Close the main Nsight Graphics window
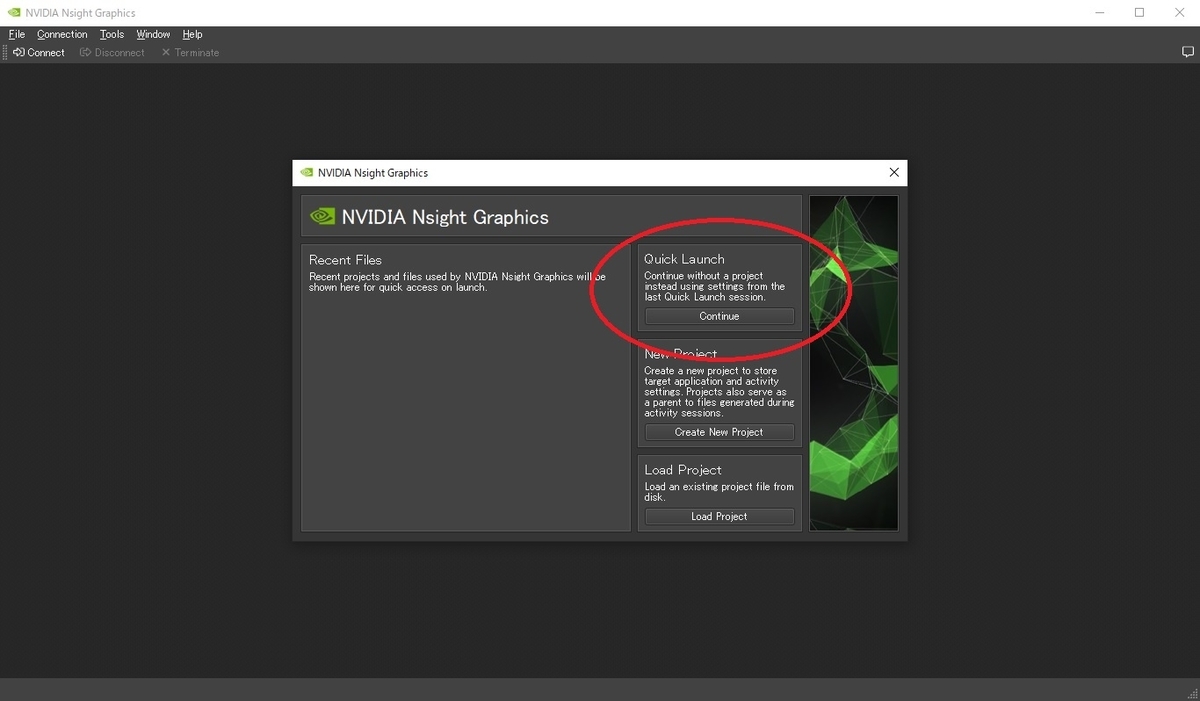Viewport: 1200px width, 701px height. tap(1179, 13)
